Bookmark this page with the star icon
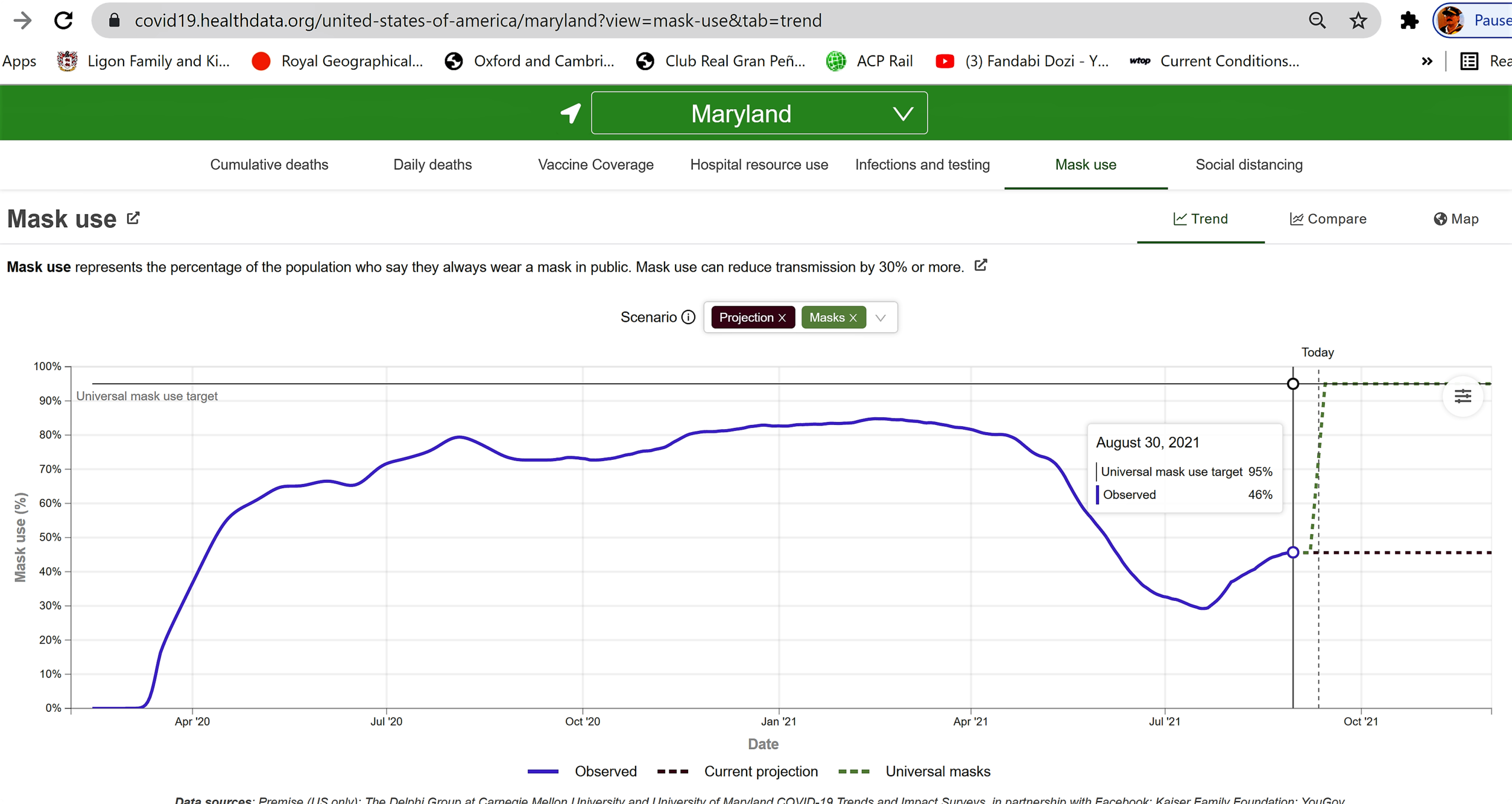1512x804 pixels. (1358, 21)
